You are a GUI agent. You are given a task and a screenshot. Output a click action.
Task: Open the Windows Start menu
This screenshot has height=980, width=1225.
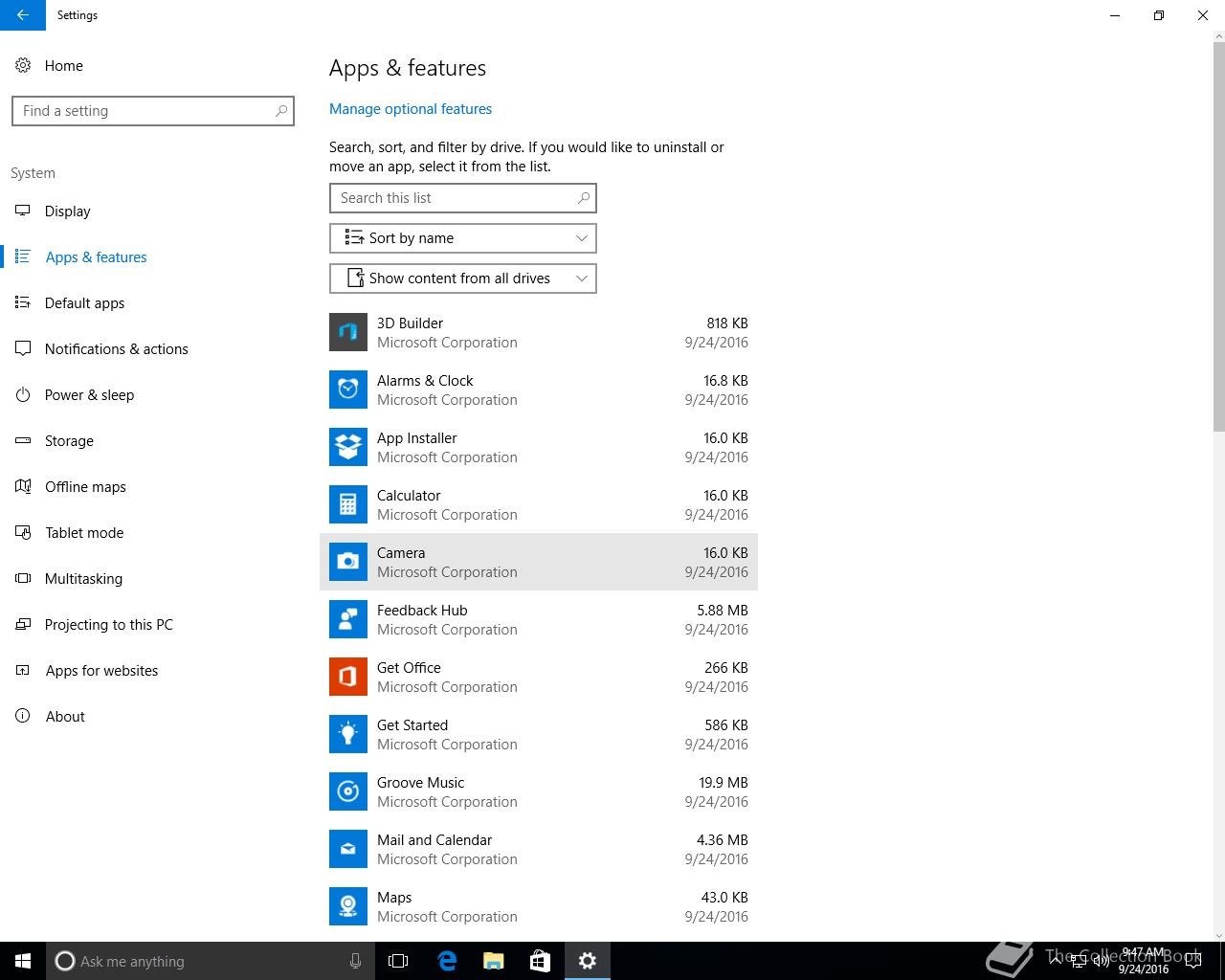point(23,961)
